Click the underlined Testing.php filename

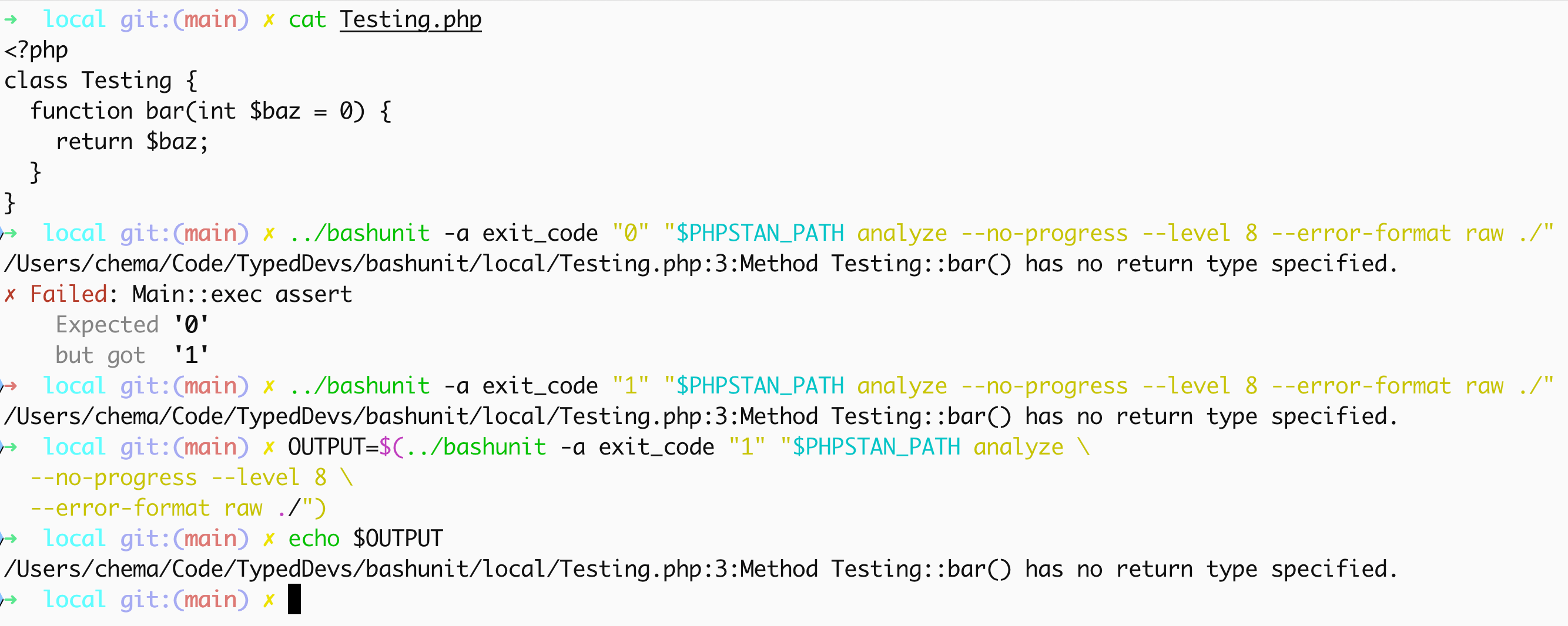pyautogui.click(x=411, y=19)
